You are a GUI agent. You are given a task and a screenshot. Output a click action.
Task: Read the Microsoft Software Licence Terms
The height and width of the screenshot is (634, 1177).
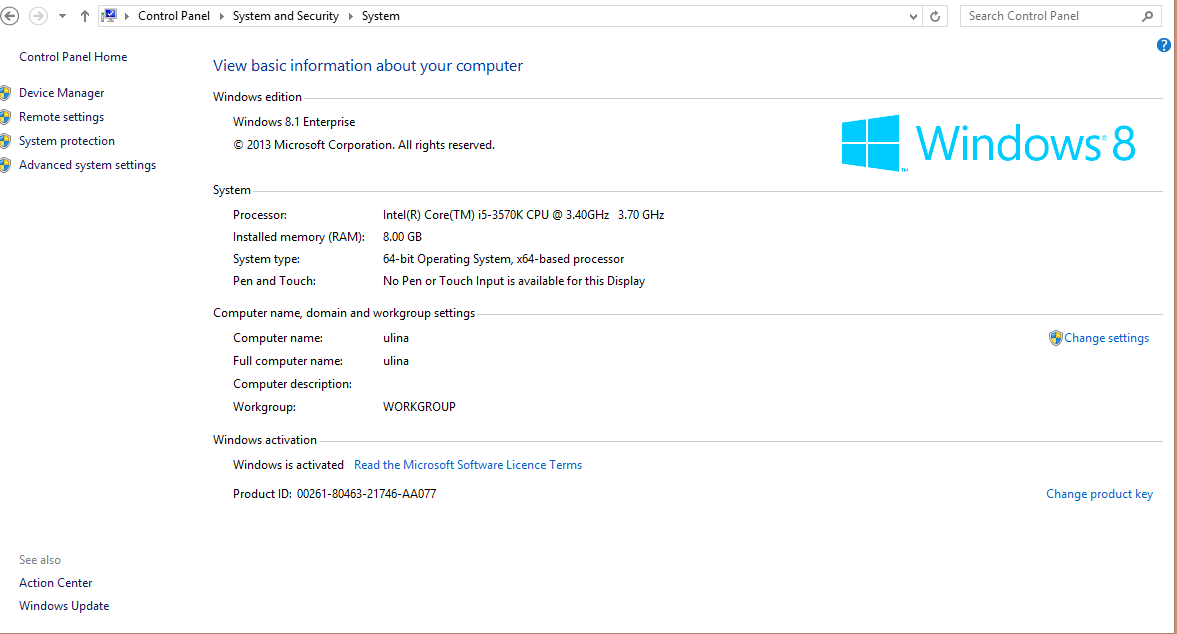468,465
